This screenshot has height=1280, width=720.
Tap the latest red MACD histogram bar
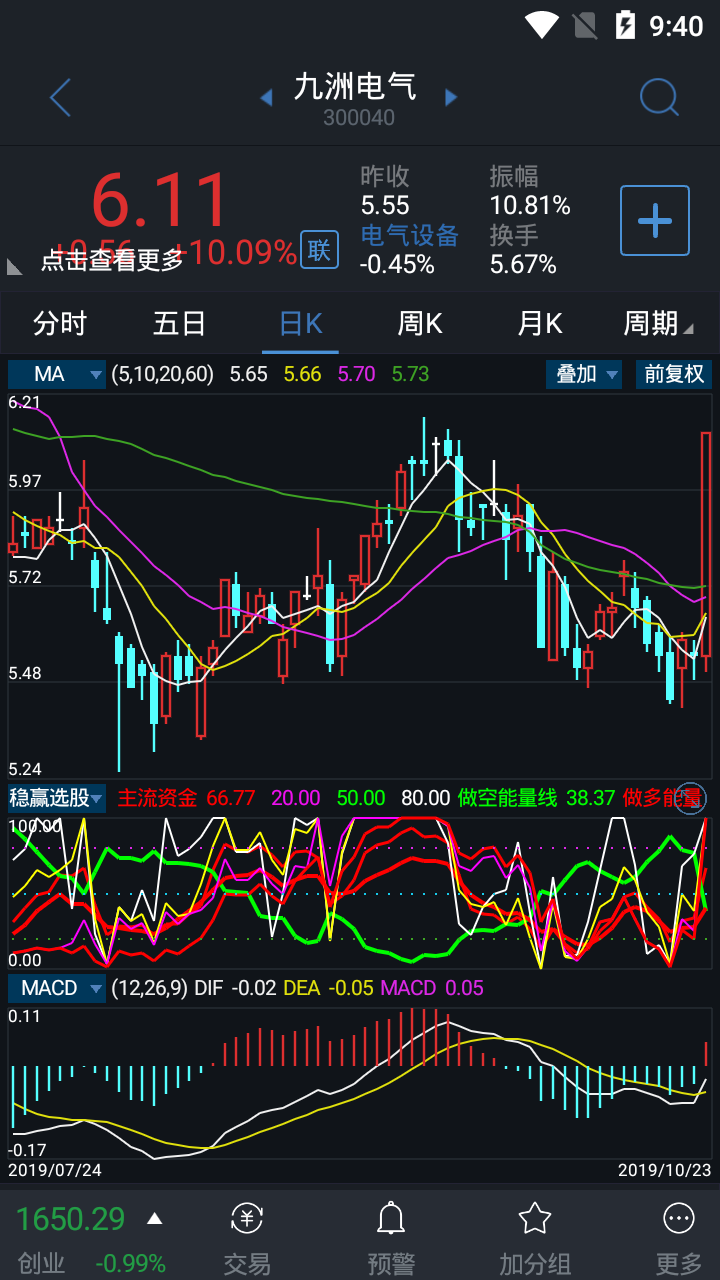pos(706,1053)
